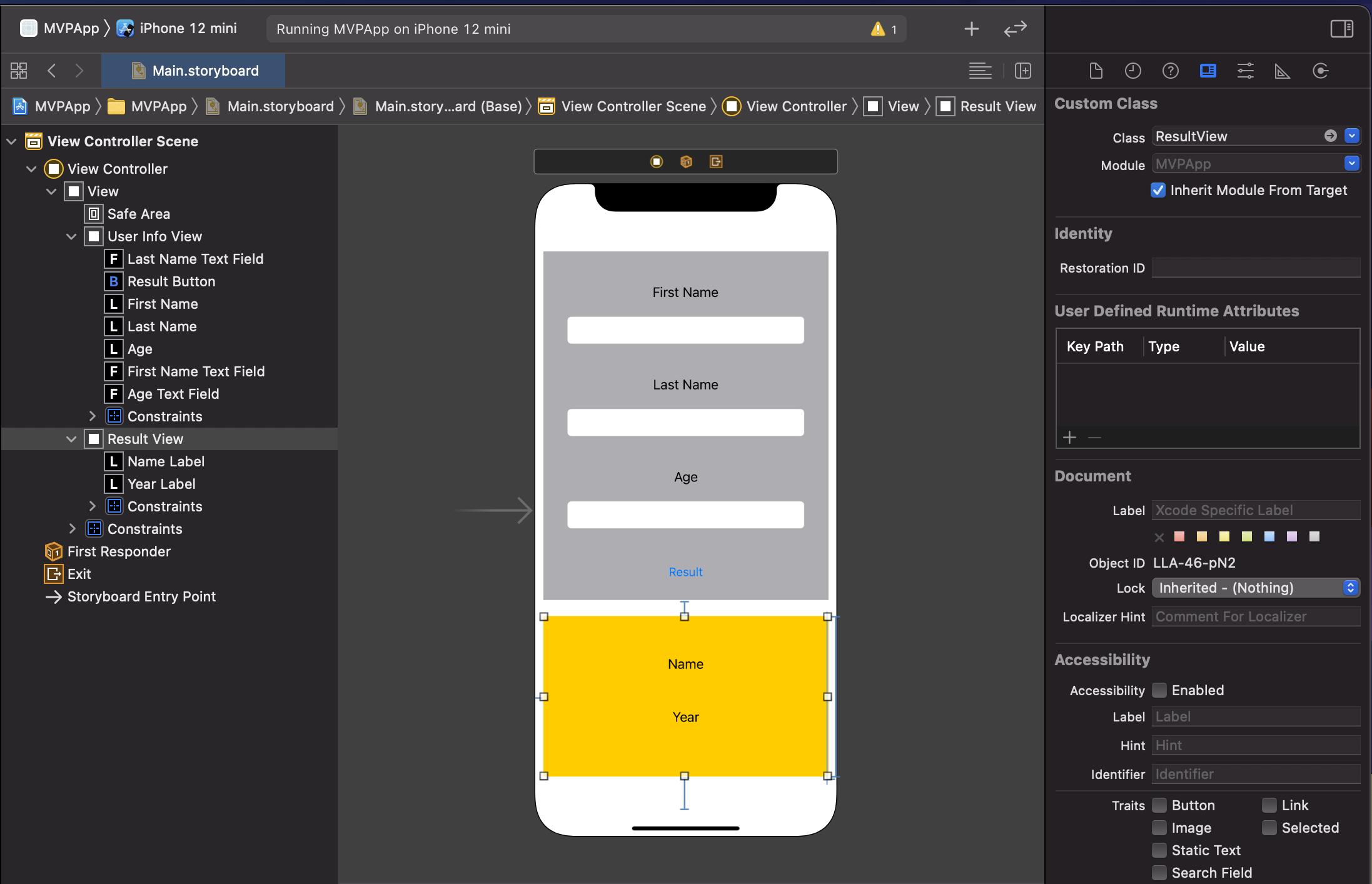Switch to the Attributes inspector icon
The image size is (1372, 884).
click(x=1246, y=71)
